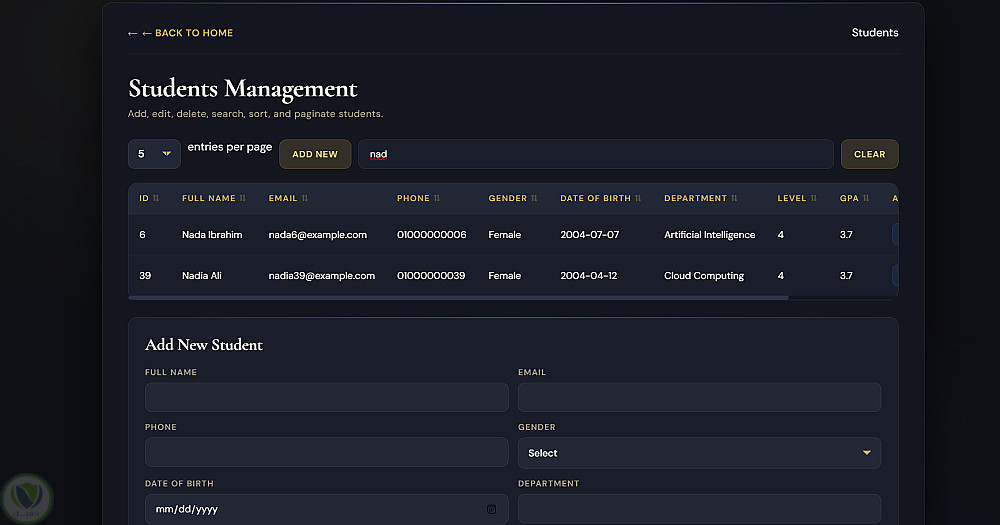Screen dimensions: 1000x525
Task: Click the ID cell '39'
Action: [145, 276]
